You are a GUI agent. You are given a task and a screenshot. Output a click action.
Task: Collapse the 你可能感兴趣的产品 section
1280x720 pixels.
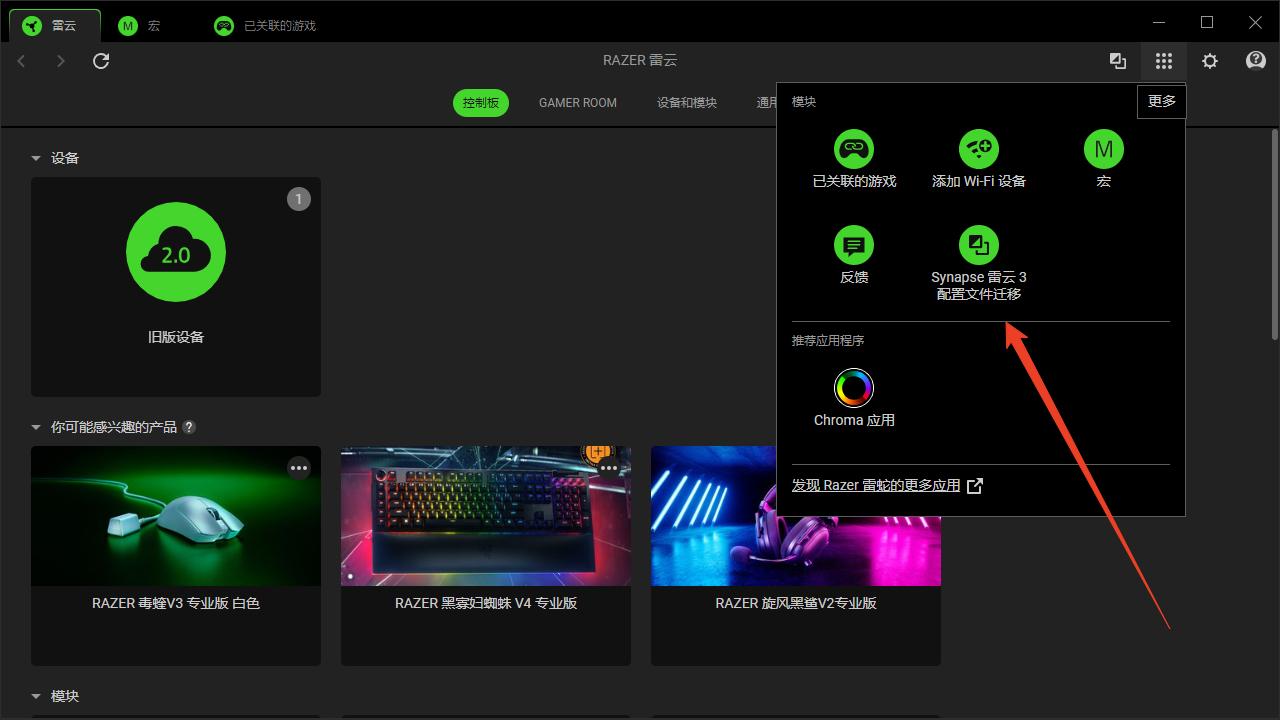36,427
